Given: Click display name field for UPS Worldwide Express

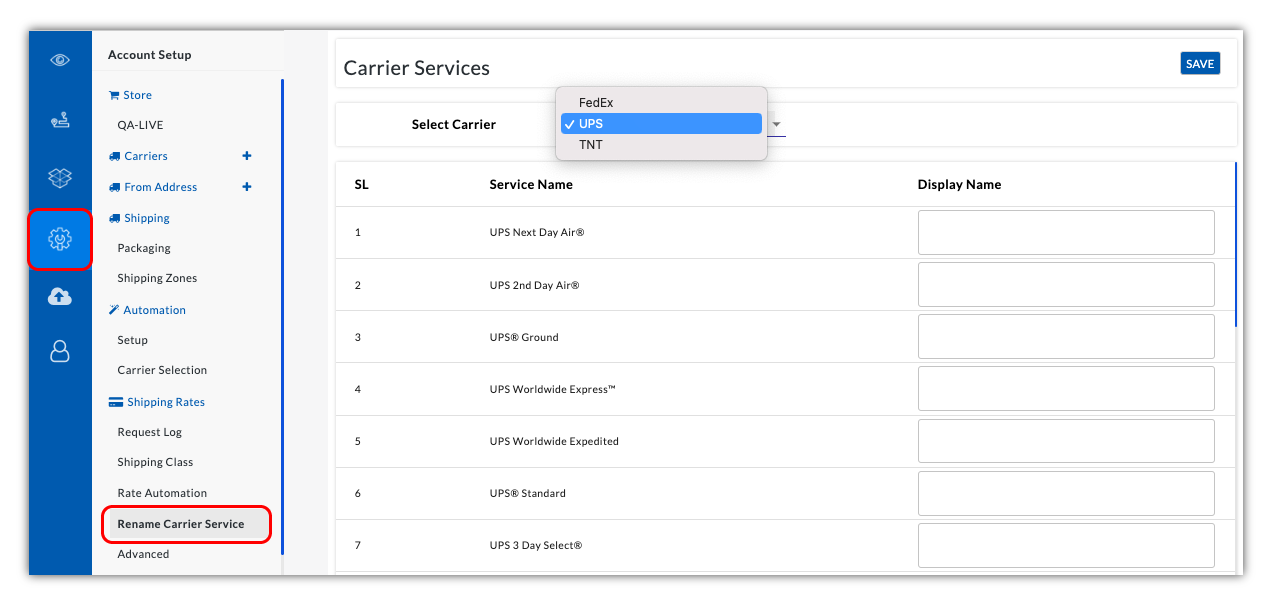Looking at the screenshot, I should pyautogui.click(x=1066, y=388).
